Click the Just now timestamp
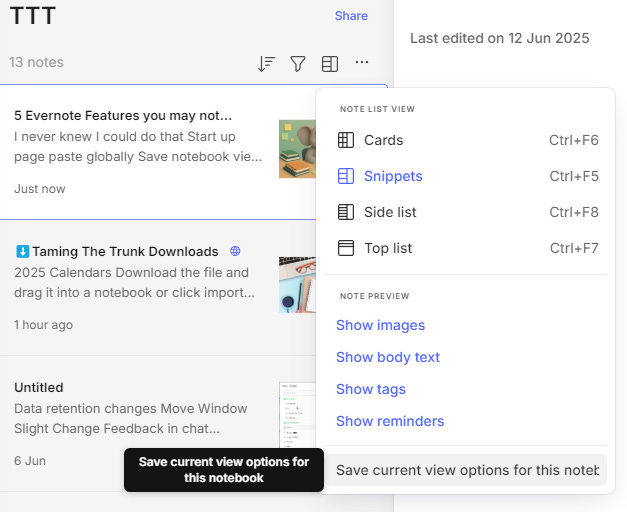This screenshot has width=627, height=512. 40,189
